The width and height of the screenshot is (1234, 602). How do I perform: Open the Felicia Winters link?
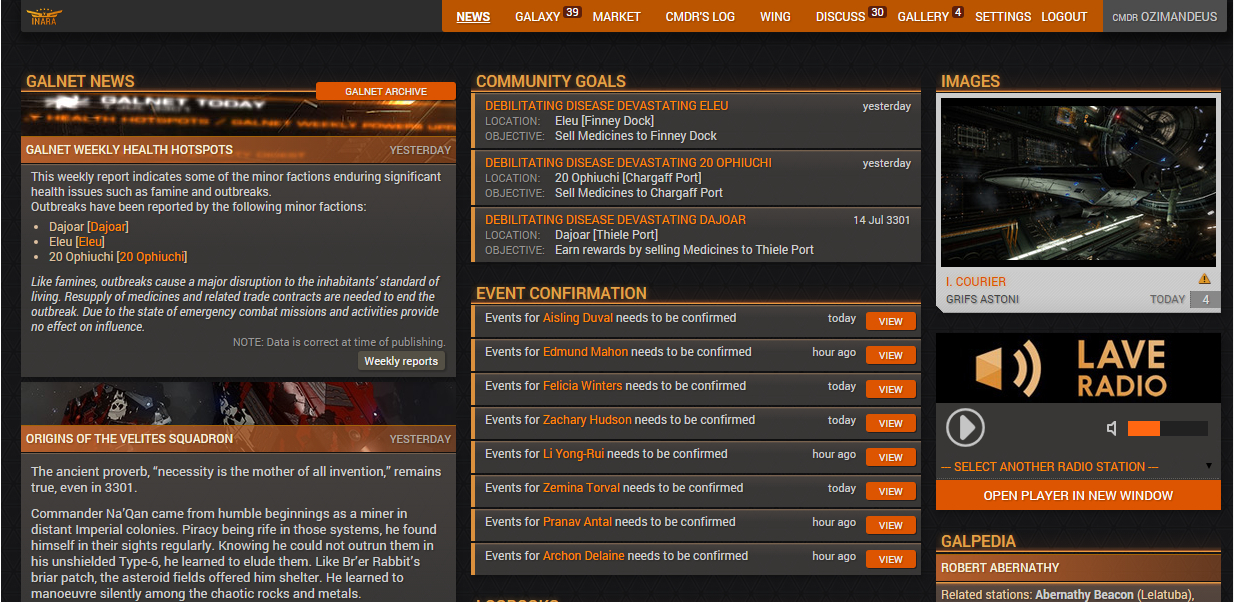(x=582, y=386)
